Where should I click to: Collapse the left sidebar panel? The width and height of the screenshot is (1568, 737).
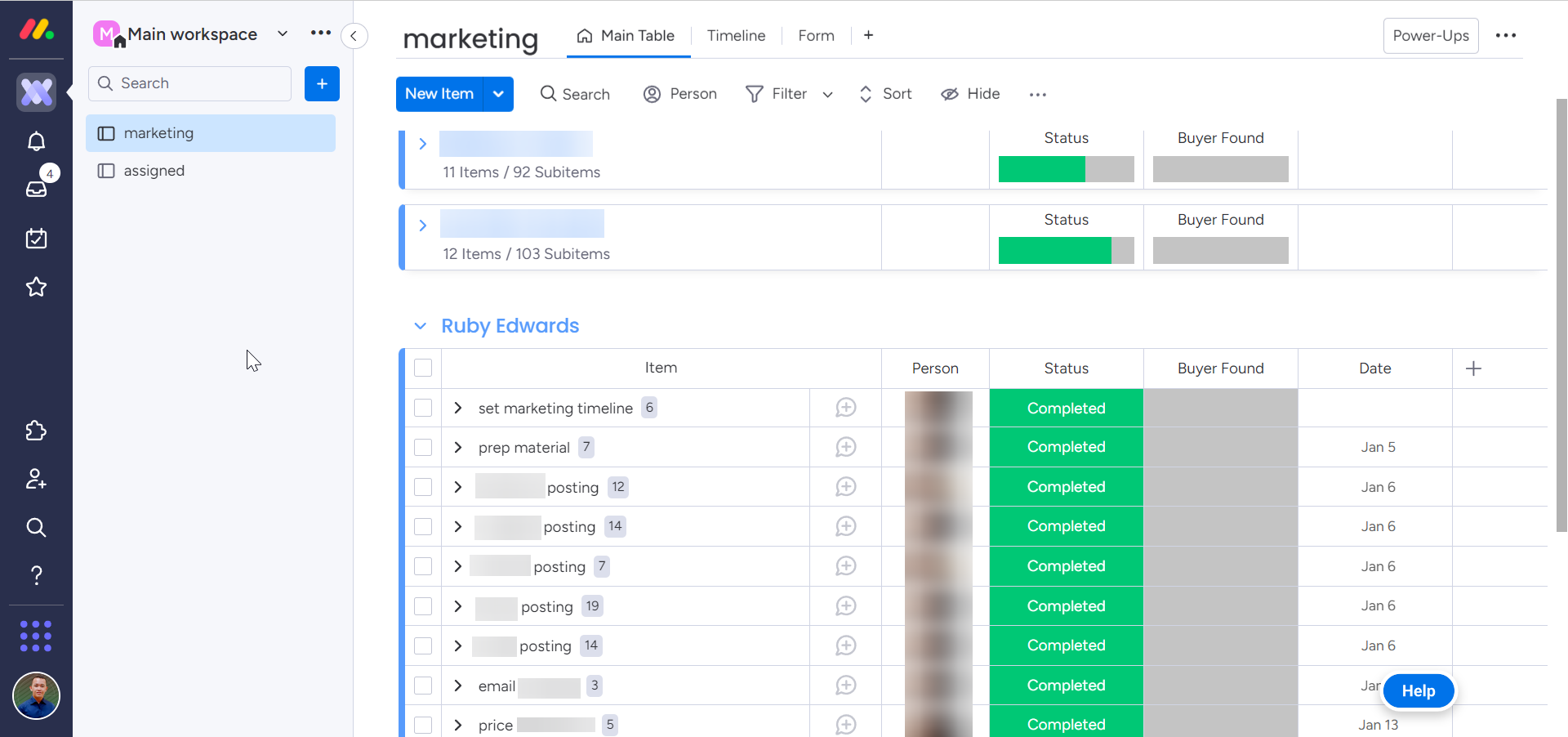pyautogui.click(x=354, y=36)
